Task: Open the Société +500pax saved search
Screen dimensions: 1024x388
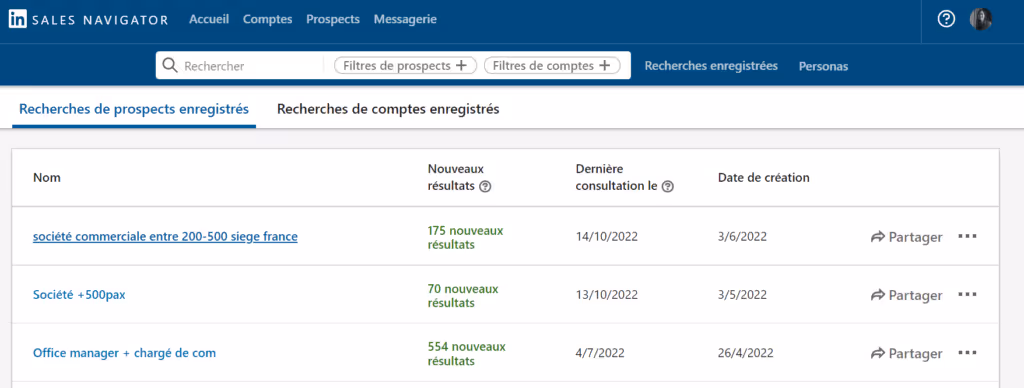Action: pyautogui.click(x=79, y=295)
